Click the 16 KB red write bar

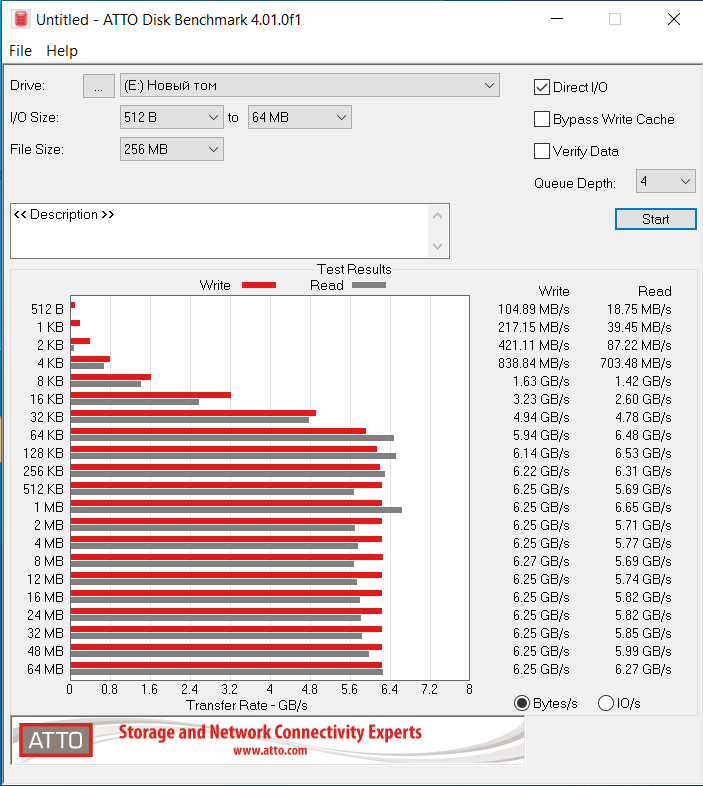click(x=150, y=395)
